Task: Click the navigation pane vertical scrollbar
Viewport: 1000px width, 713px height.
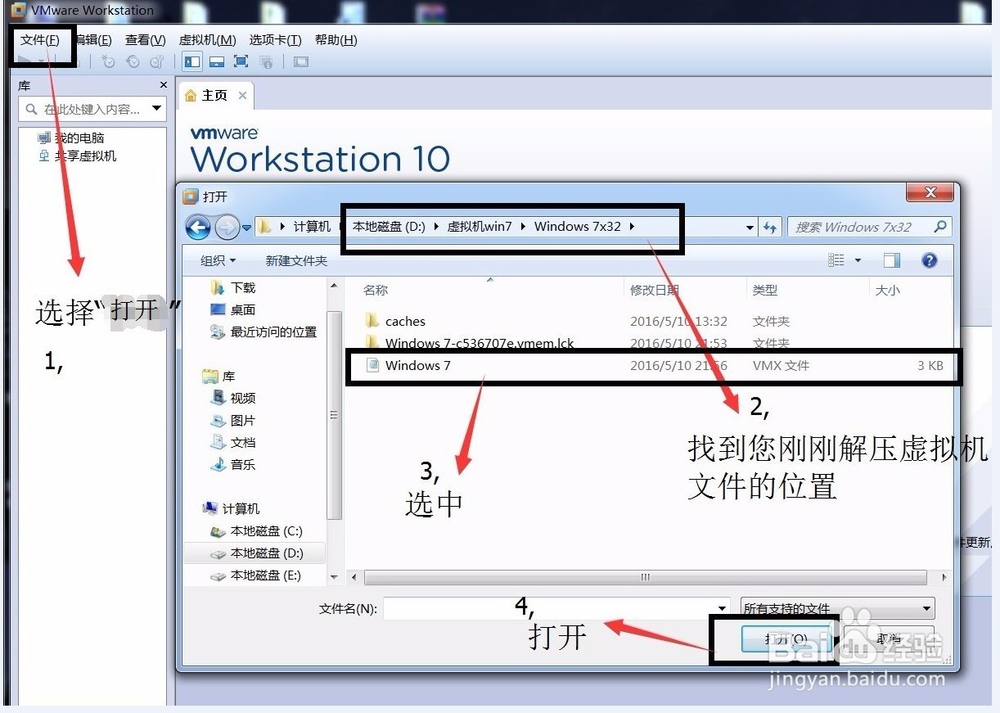Action: pyautogui.click(x=334, y=415)
